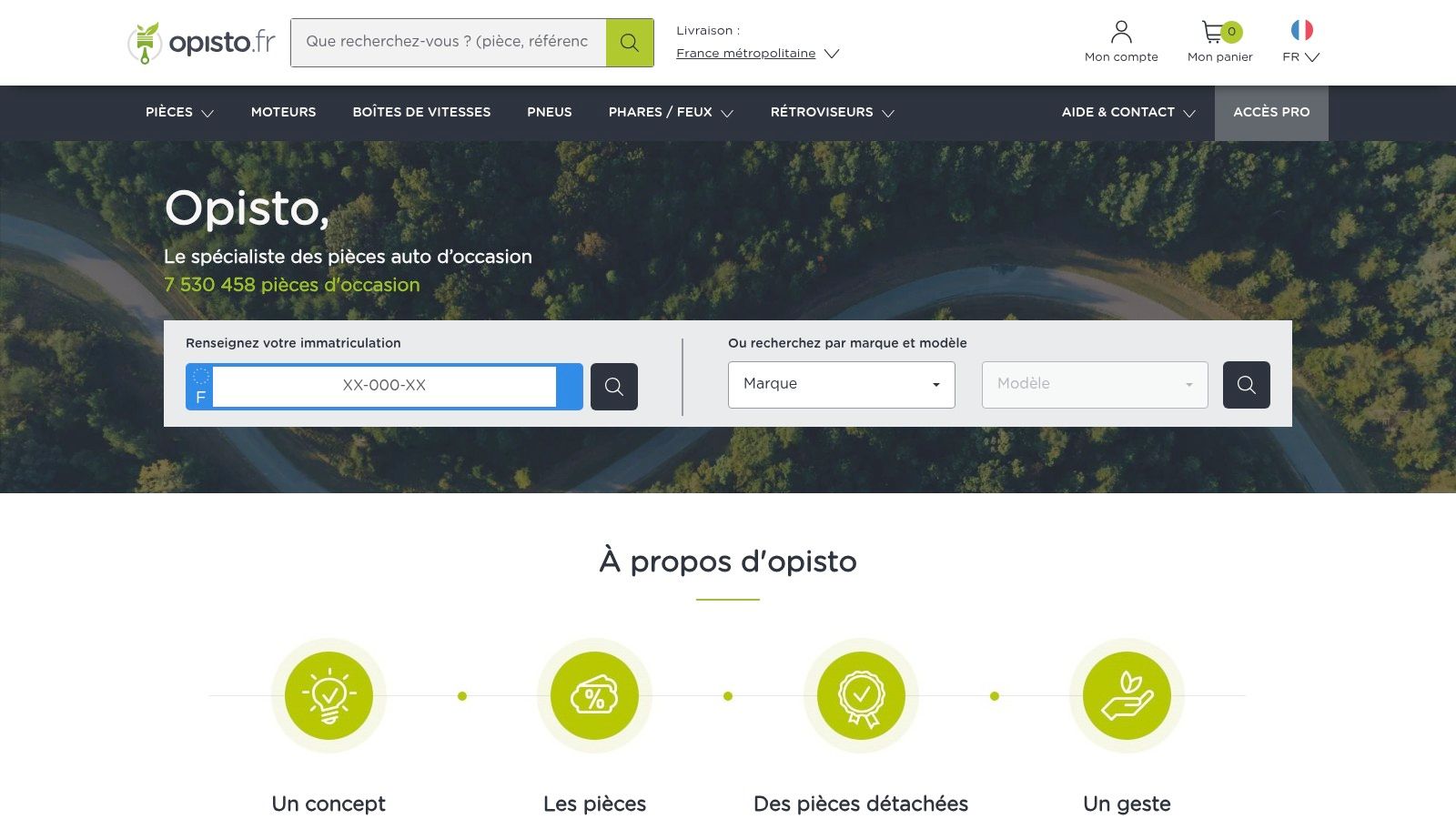Click the dark search icon next to Modèle

pyautogui.click(x=1246, y=384)
